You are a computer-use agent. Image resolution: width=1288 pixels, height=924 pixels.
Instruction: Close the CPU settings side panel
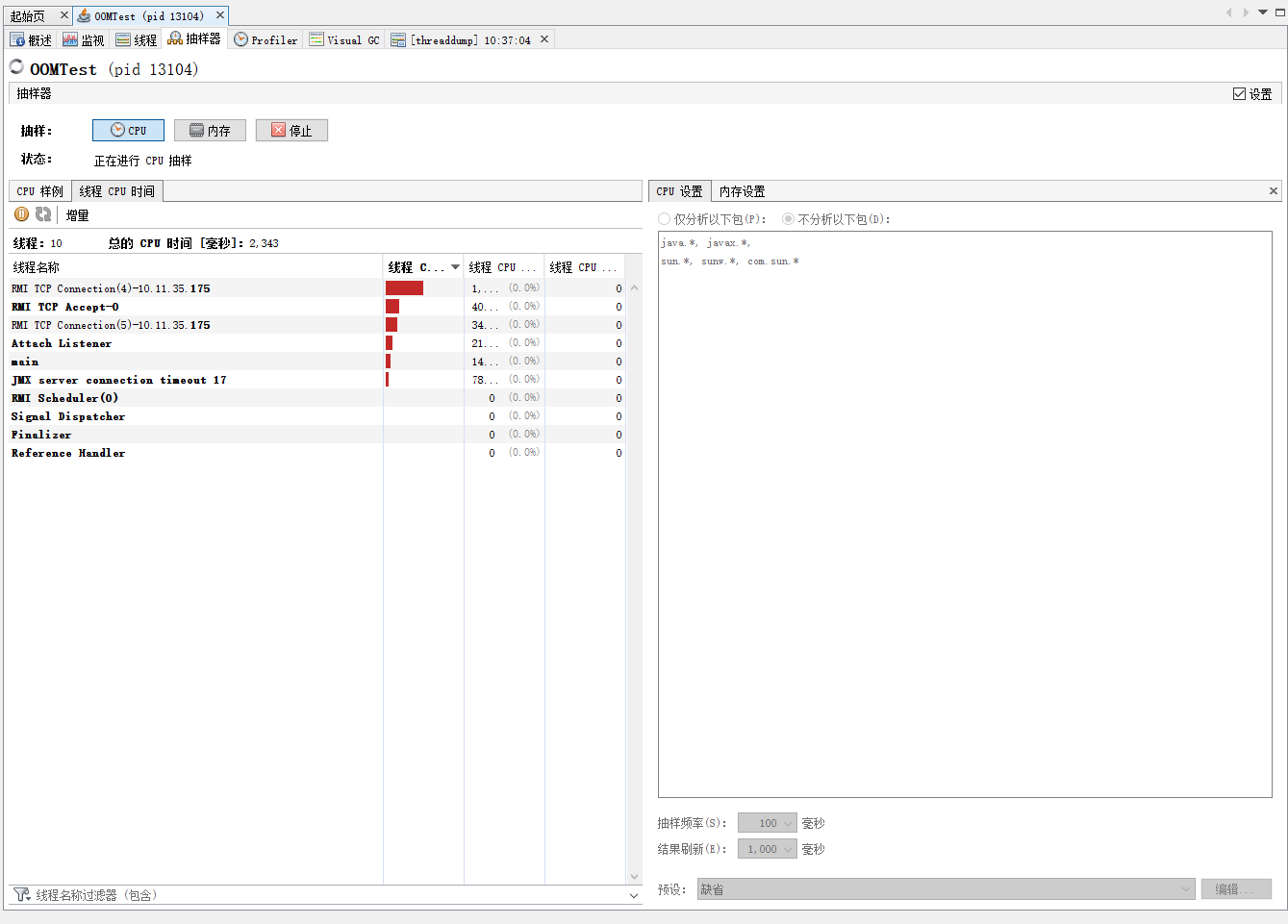[1274, 190]
